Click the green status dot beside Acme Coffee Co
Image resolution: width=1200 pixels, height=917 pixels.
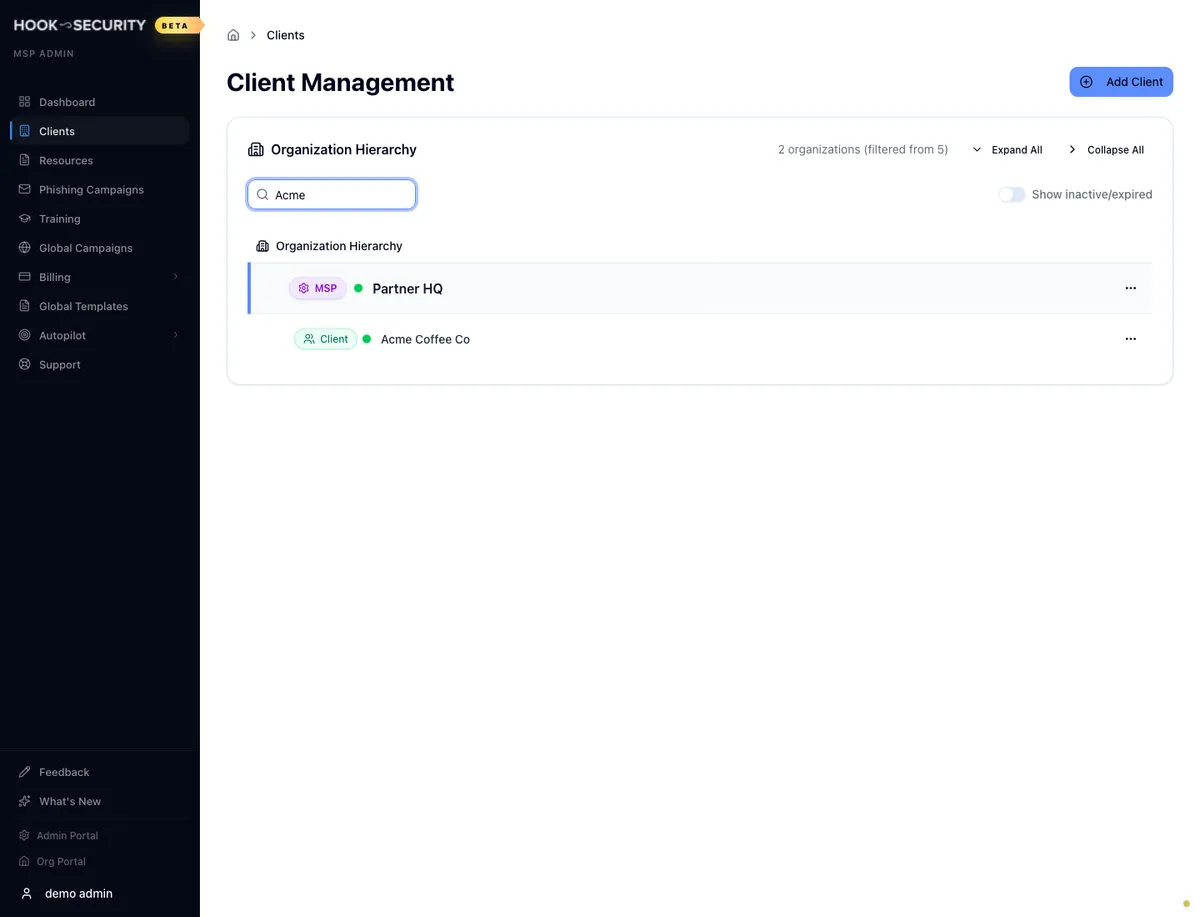366,339
